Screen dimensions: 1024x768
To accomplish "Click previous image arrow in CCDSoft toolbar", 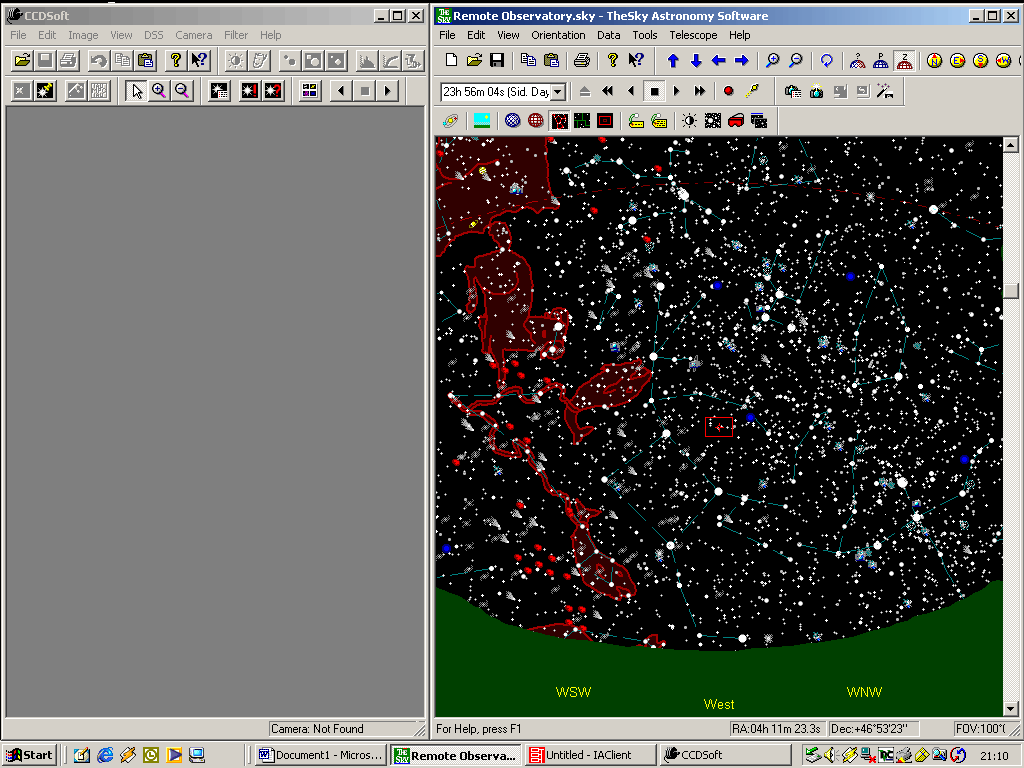I will (341, 91).
